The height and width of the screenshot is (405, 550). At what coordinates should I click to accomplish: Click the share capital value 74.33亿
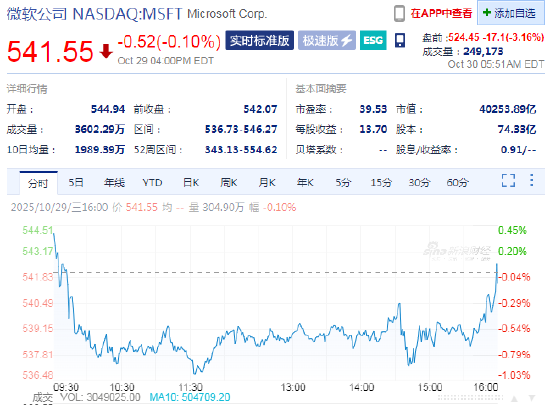tap(517, 129)
